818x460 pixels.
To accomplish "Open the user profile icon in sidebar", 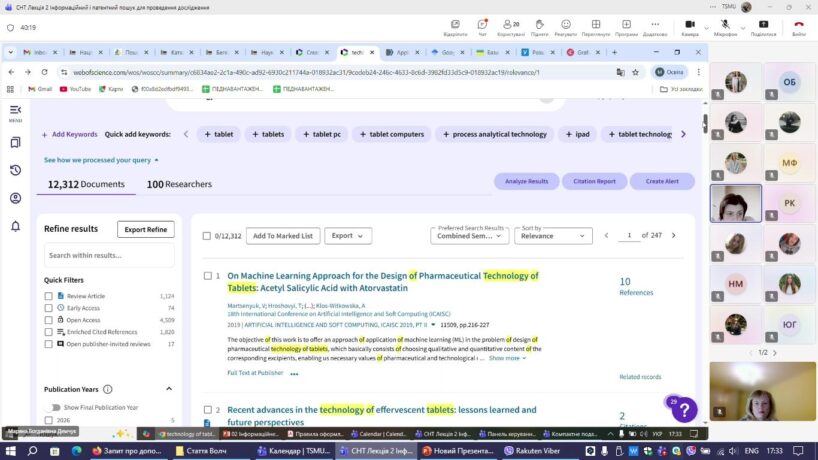I will coord(15,198).
